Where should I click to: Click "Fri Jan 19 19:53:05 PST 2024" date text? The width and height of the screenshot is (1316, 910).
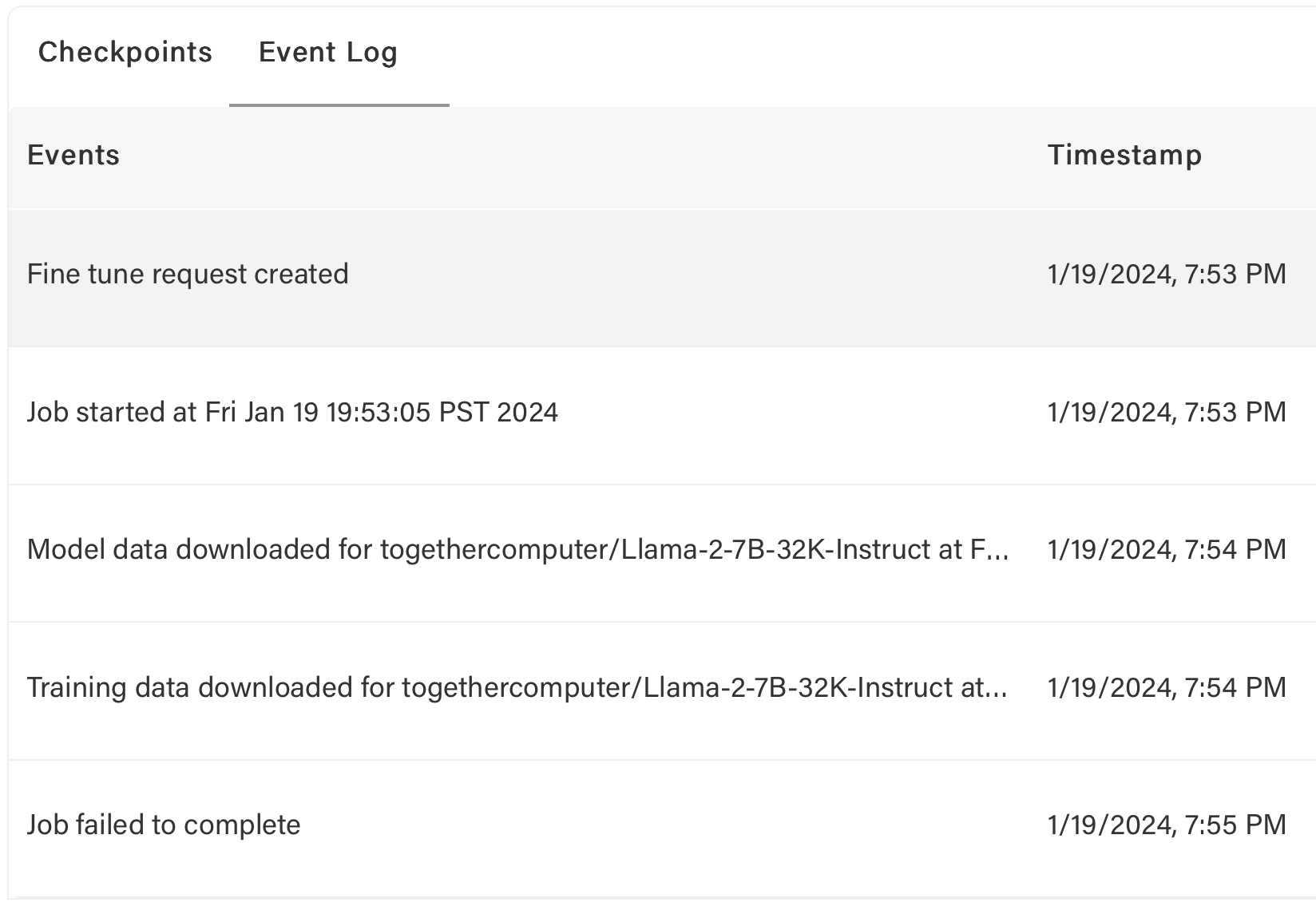click(x=382, y=413)
